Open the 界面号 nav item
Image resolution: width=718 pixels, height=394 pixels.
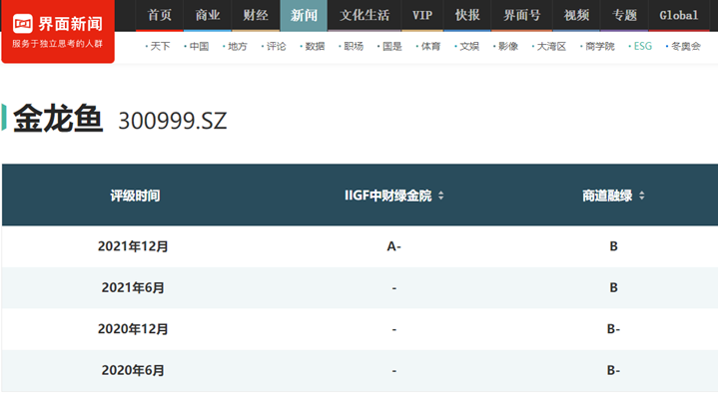[522, 15]
